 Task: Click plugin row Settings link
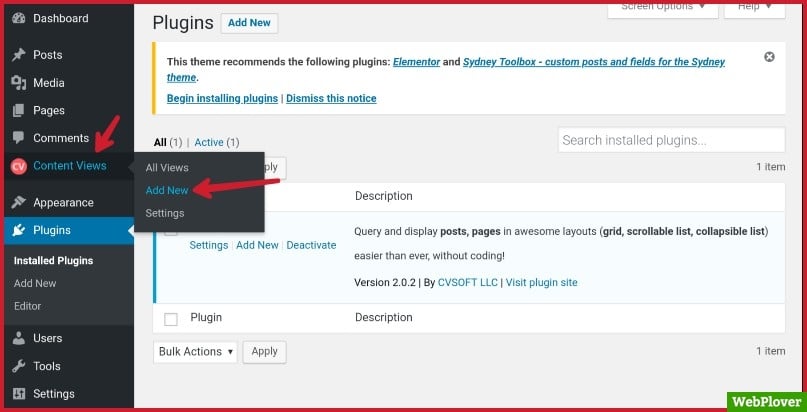[208, 245]
